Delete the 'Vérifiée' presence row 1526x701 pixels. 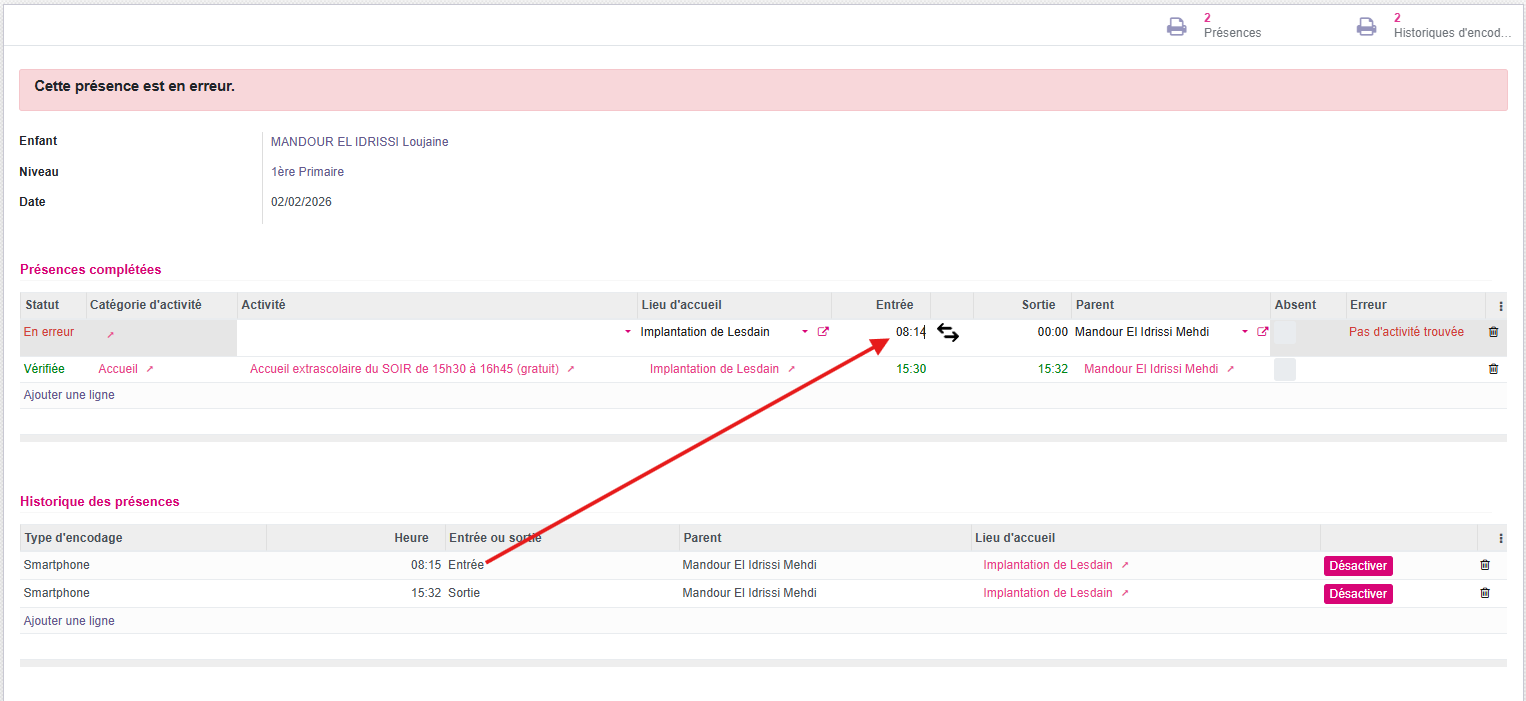point(1493,369)
